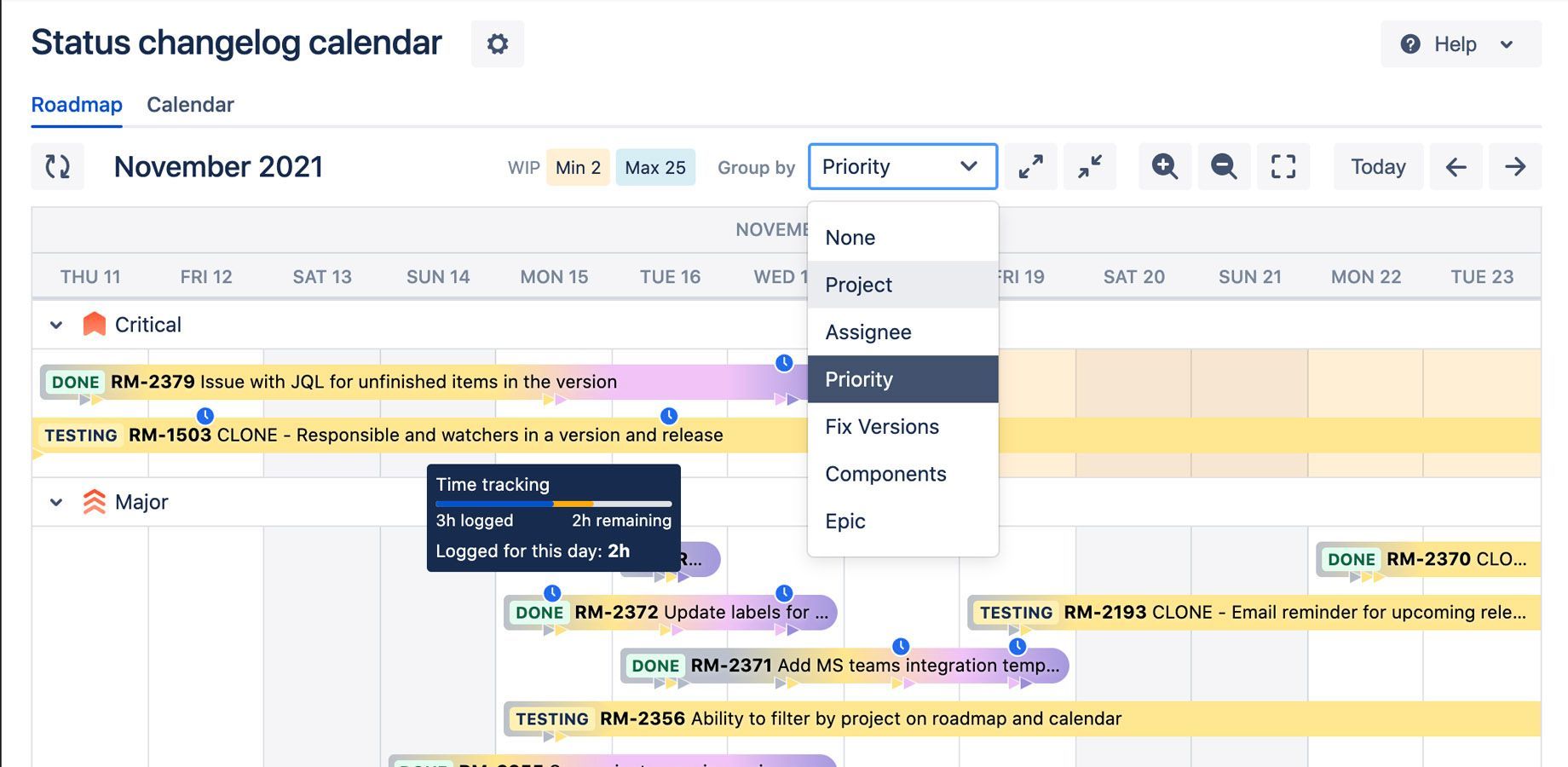Select Priority grouping option
Viewport: 1568px width, 767px height.
pos(902,379)
